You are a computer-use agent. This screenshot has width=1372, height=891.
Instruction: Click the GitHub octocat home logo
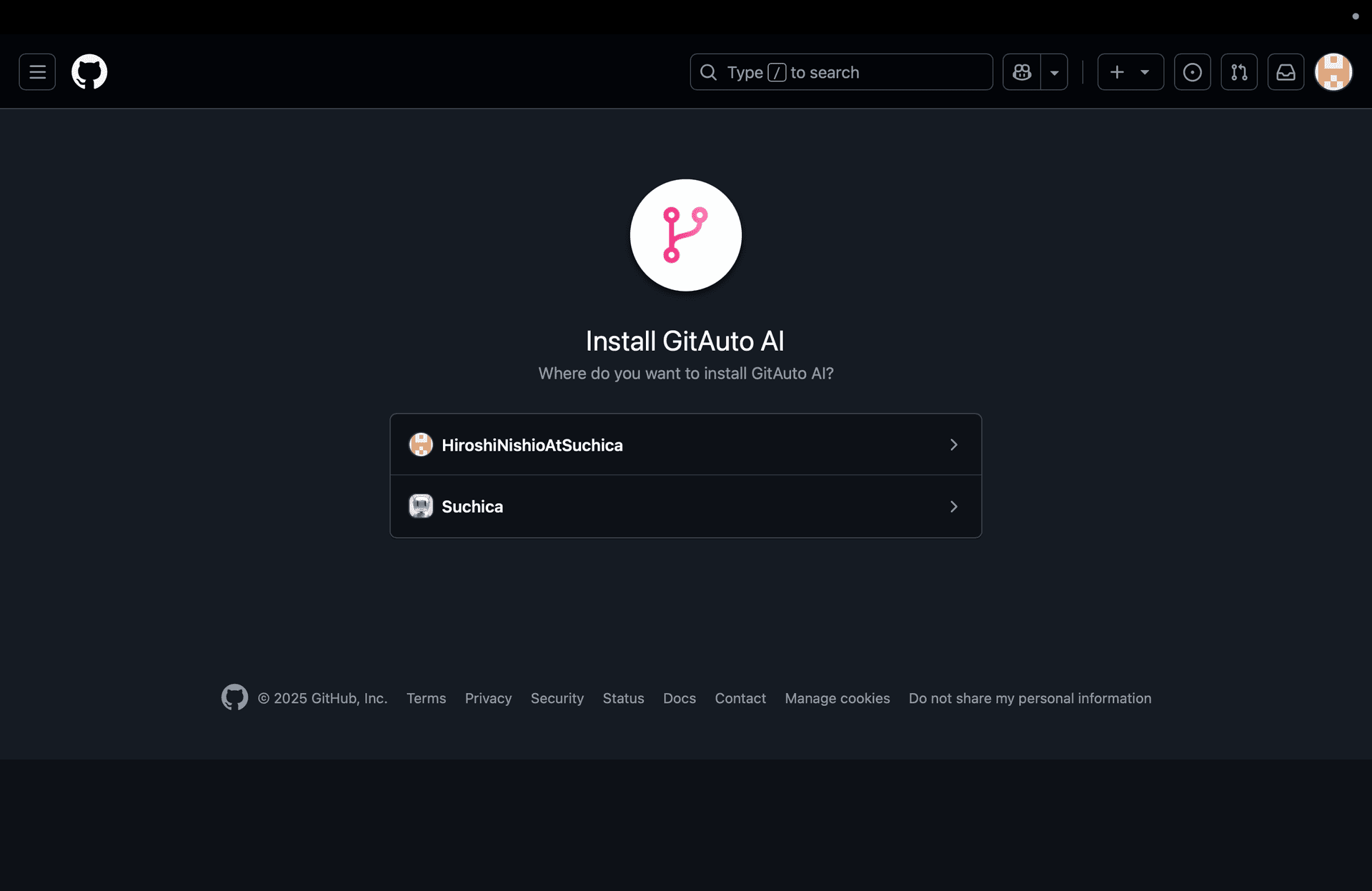[89, 71]
